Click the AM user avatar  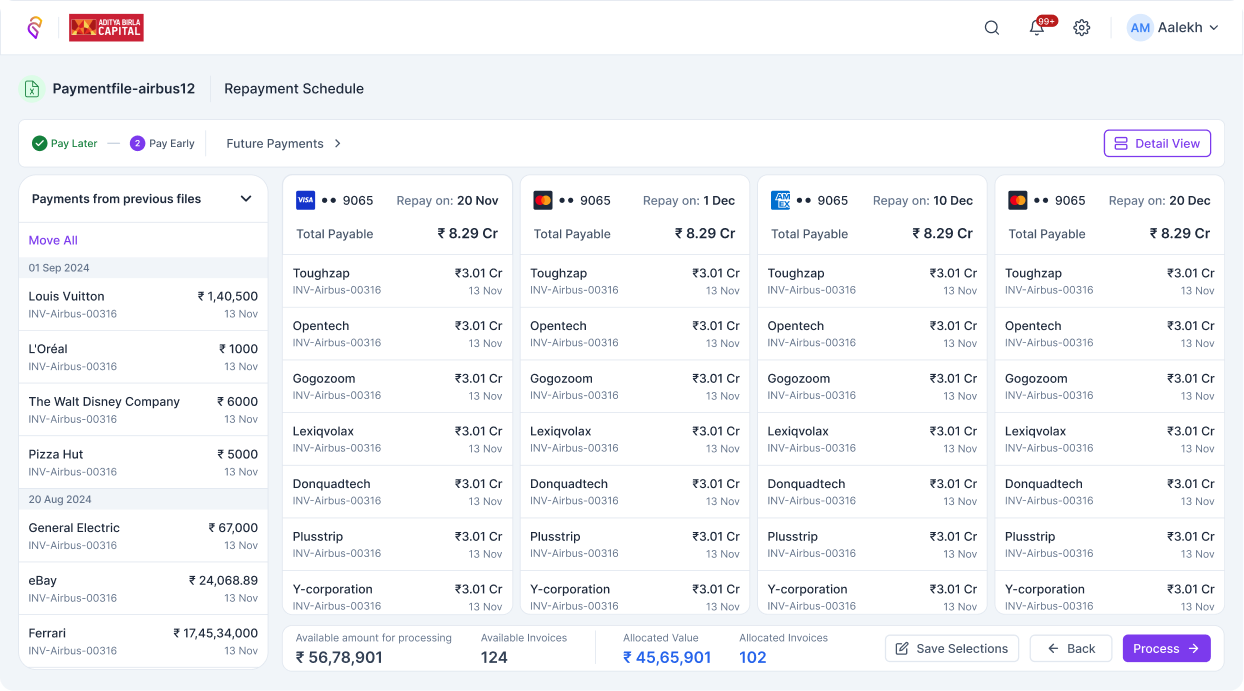pyautogui.click(x=1140, y=28)
